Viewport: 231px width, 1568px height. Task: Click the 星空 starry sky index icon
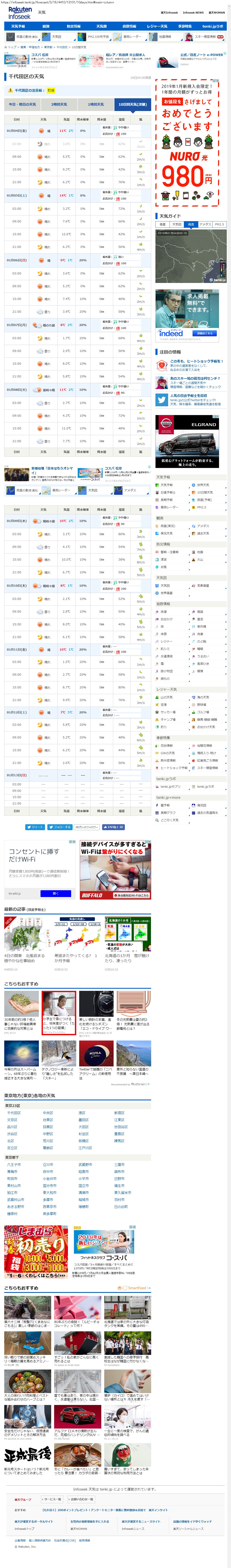194,619
